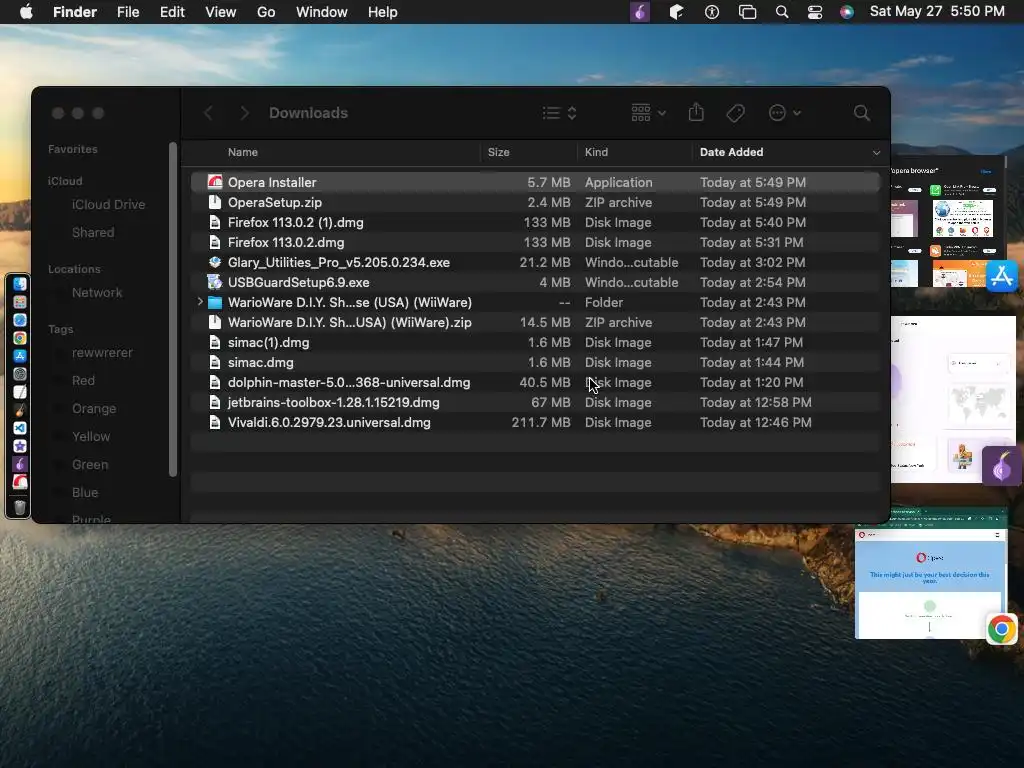Select jetbrains-toolbox-1.28.1.15219.dmg file
1024x768 pixels.
(x=536, y=402)
